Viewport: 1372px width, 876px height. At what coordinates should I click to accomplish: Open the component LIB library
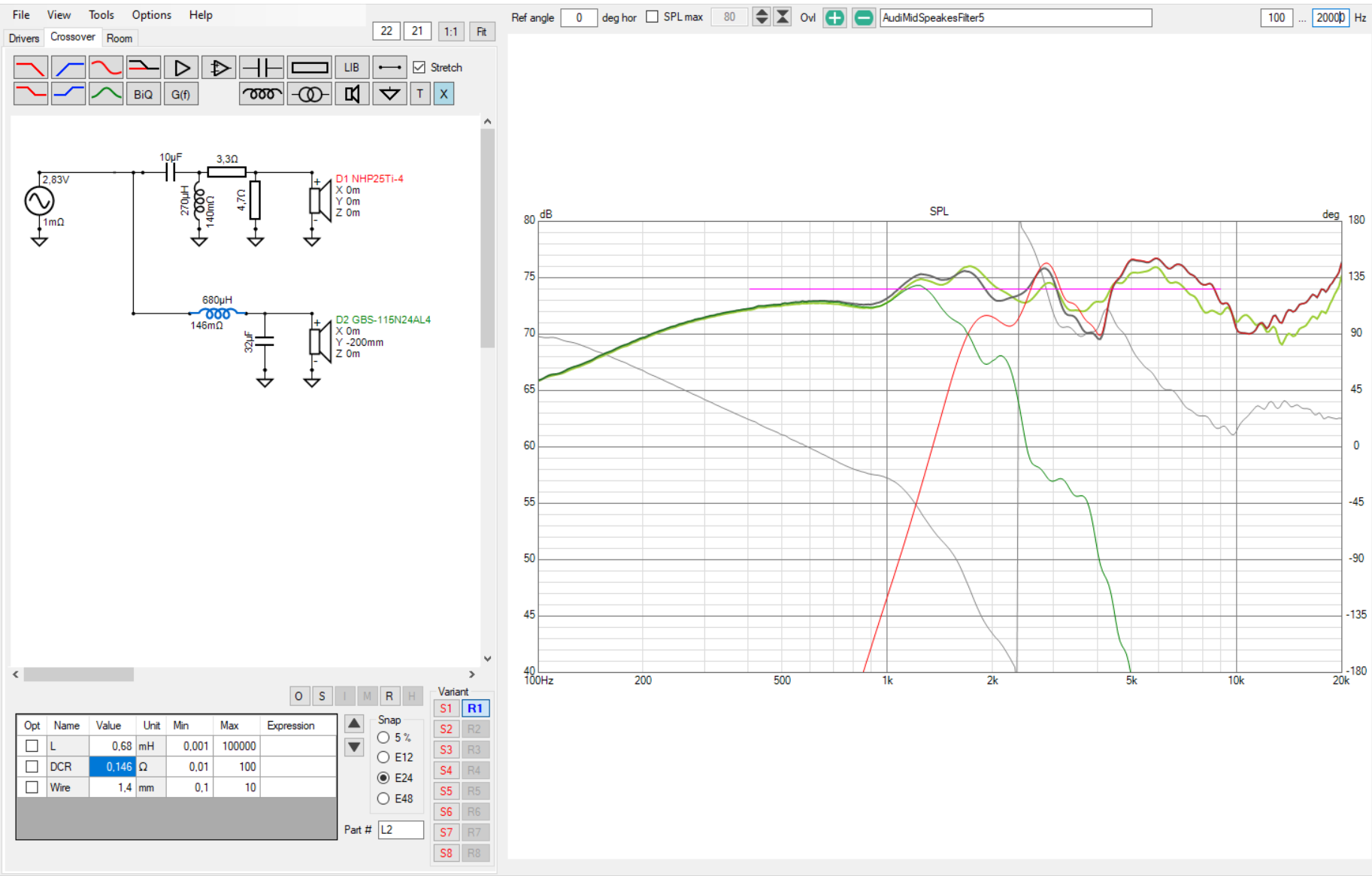tap(351, 68)
